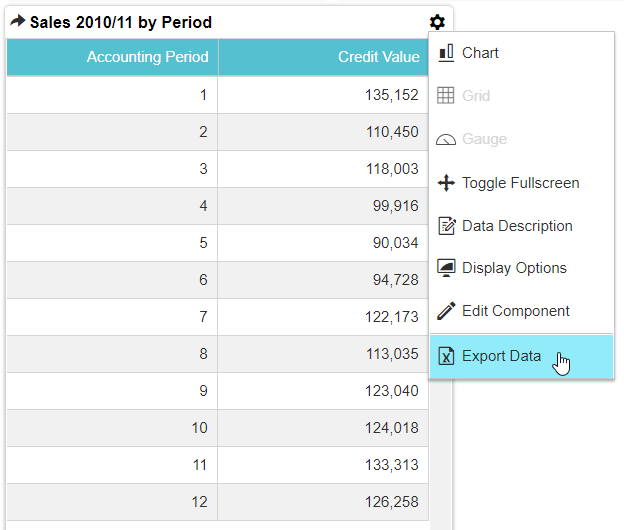
Task: Click accounting period 4 cell
Action: [112, 206]
